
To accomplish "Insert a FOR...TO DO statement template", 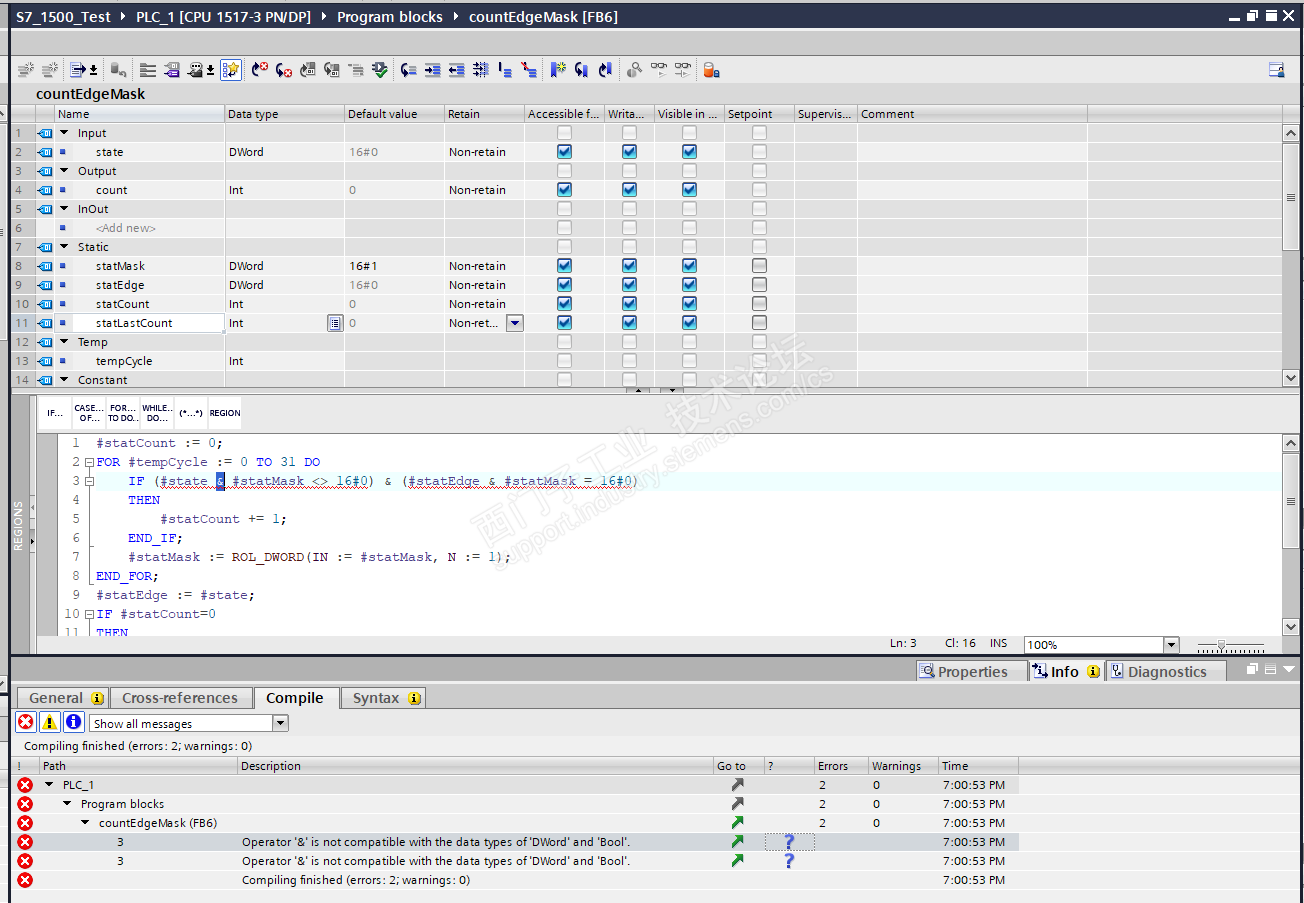I will coord(123,413).
